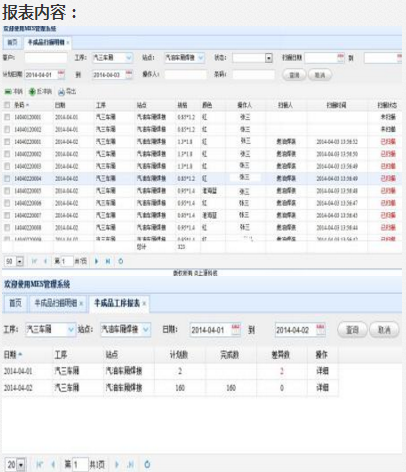Refresh the upper grid using the reload icon
406x472 pixels.
pos(121,261)
